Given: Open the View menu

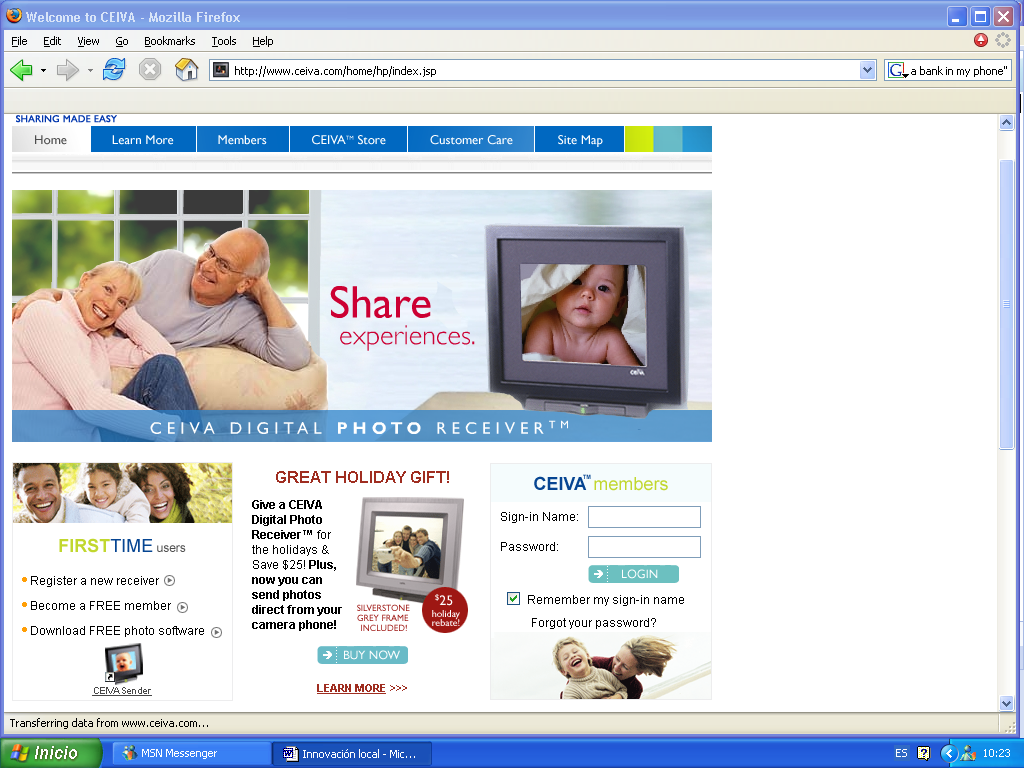Looking at the screenshot, I should pyautogui.click(x=88, y=41).
